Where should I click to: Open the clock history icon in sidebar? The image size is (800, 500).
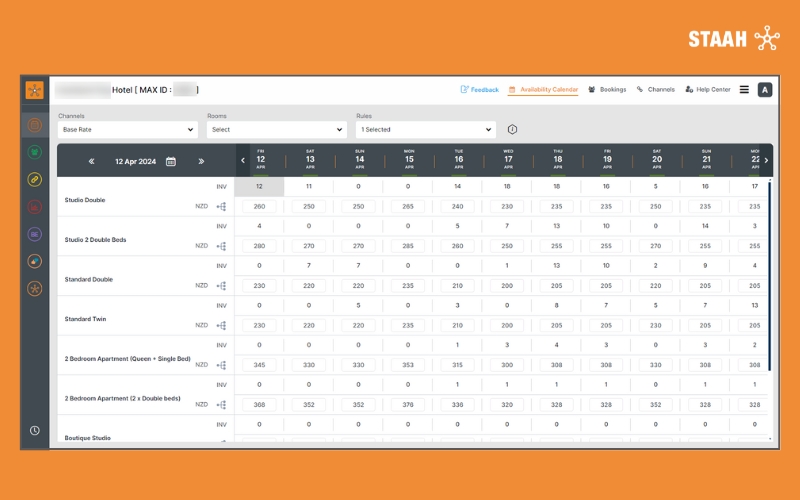click(x=35, y=431)
